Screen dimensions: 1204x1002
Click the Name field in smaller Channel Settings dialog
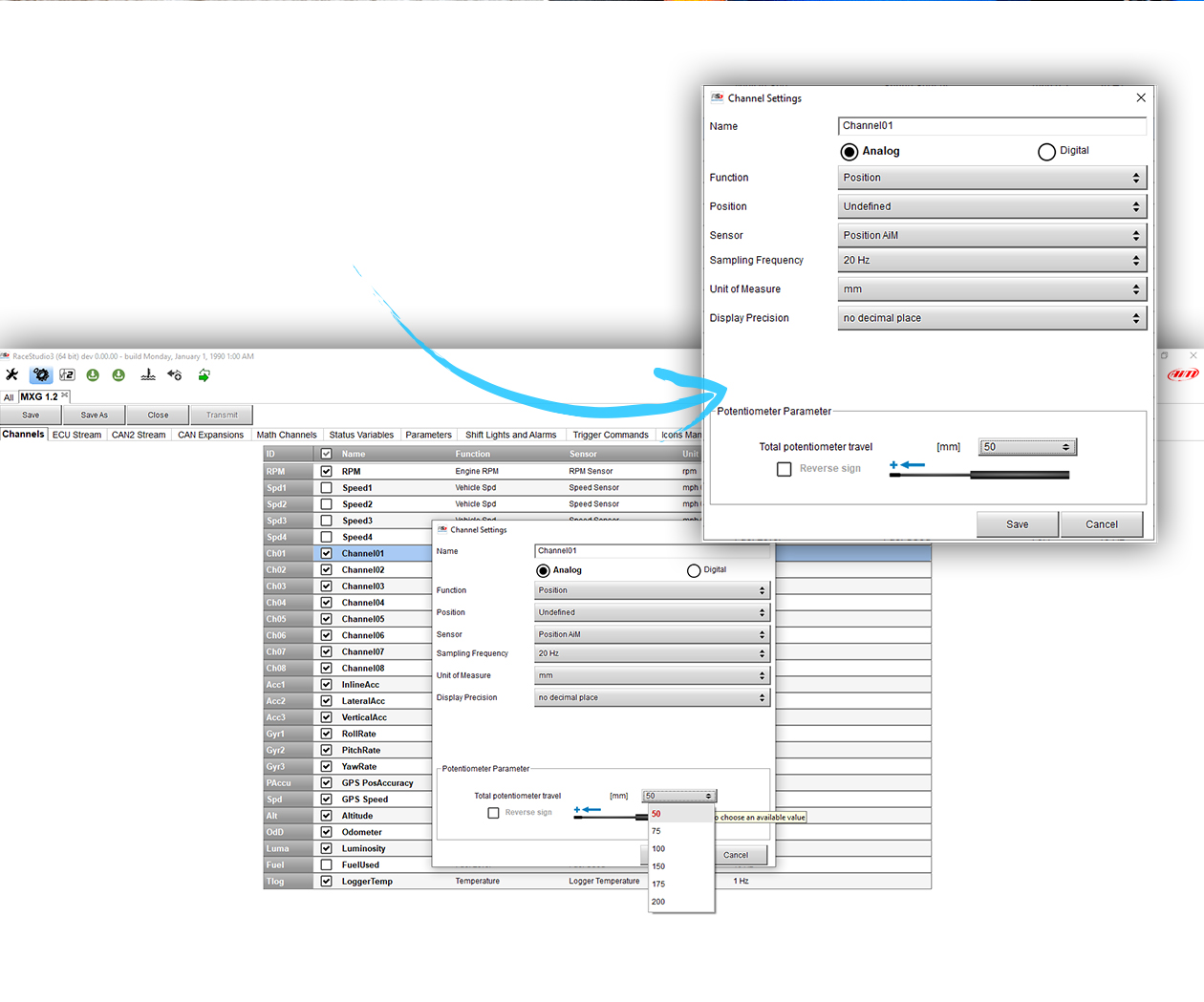click(x=652, y=551)
